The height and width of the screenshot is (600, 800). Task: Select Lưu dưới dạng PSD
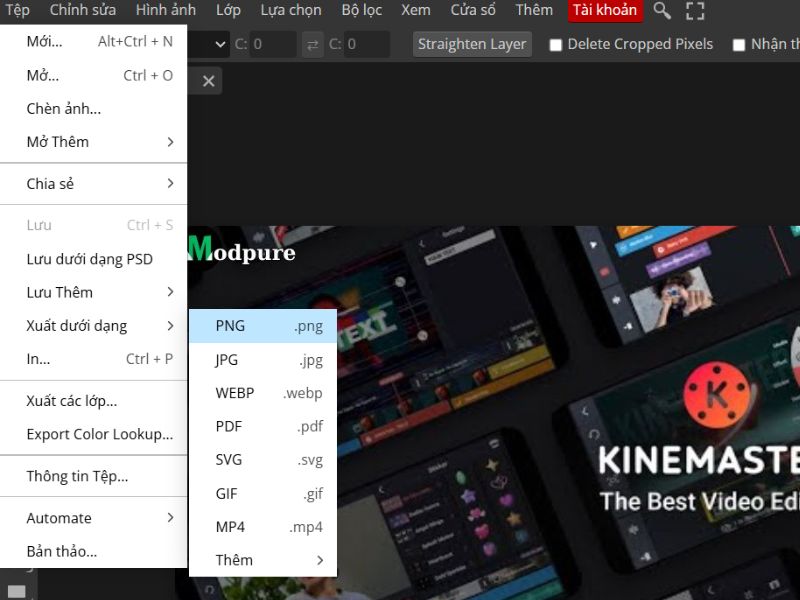(93, 259)
